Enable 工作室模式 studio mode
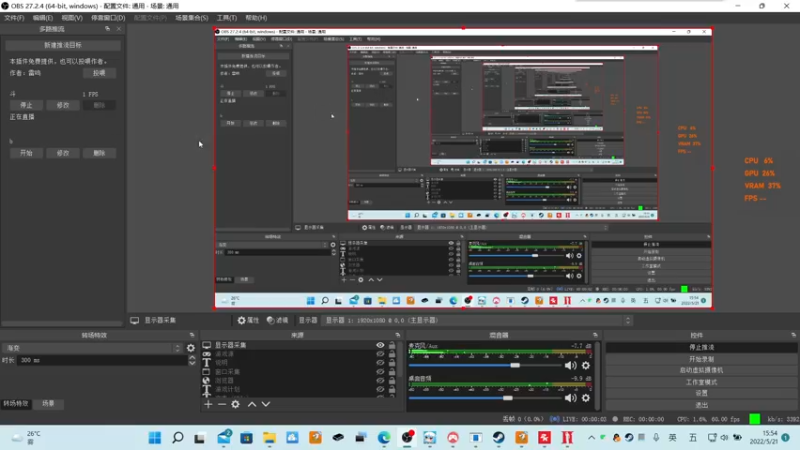 (x=702, y=382)
